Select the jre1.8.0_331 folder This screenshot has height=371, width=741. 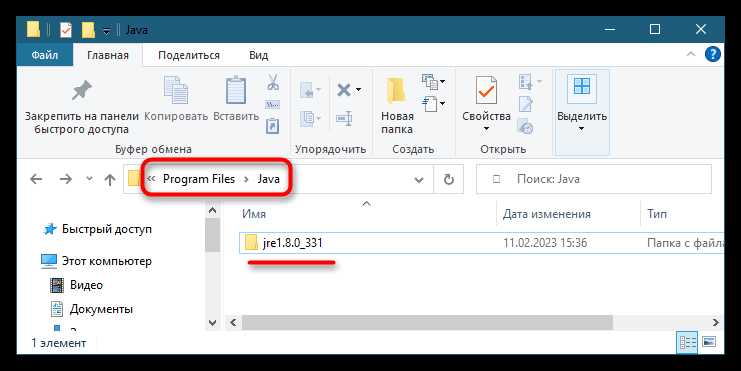293,243
